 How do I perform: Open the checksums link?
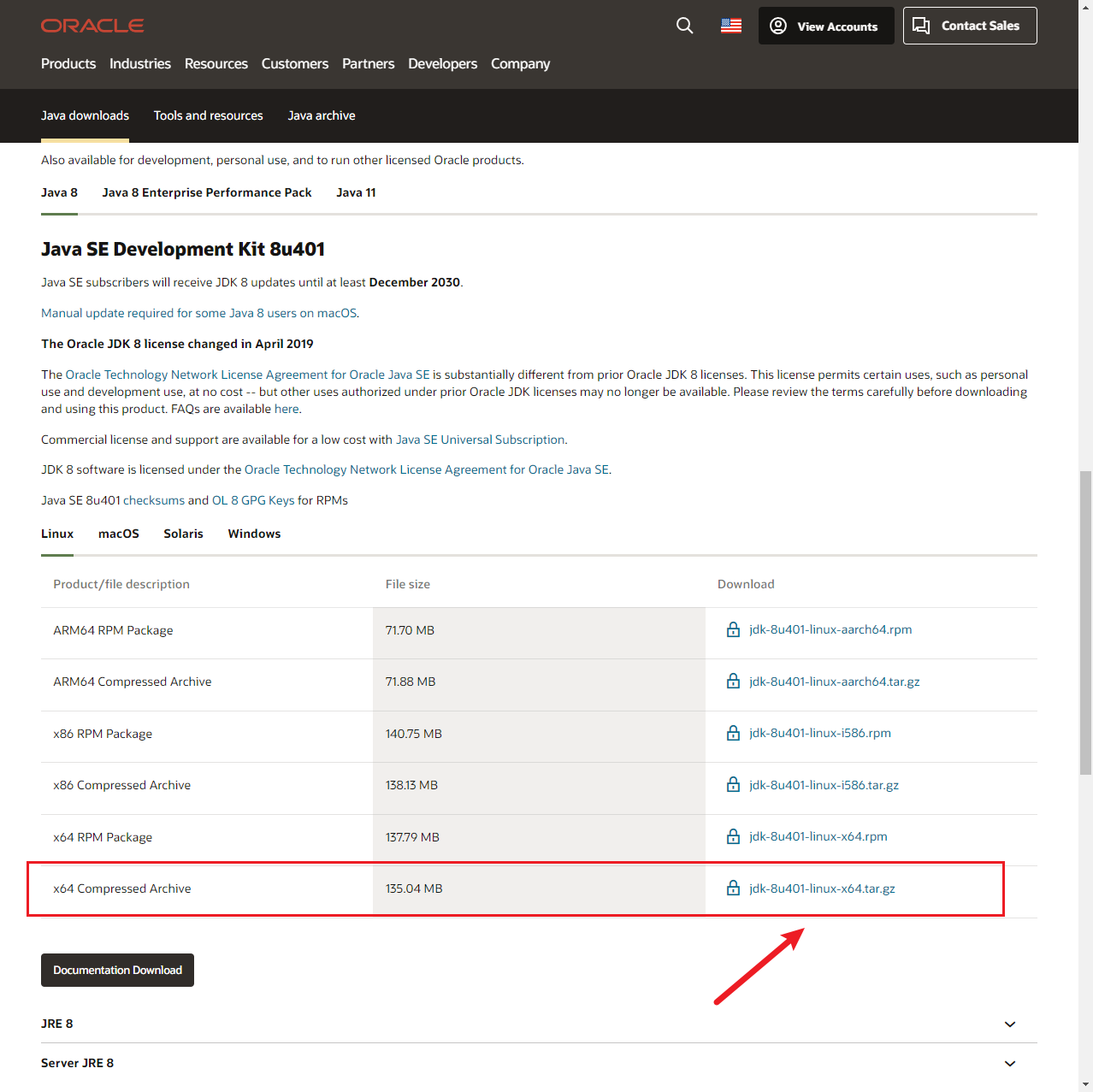154,500
